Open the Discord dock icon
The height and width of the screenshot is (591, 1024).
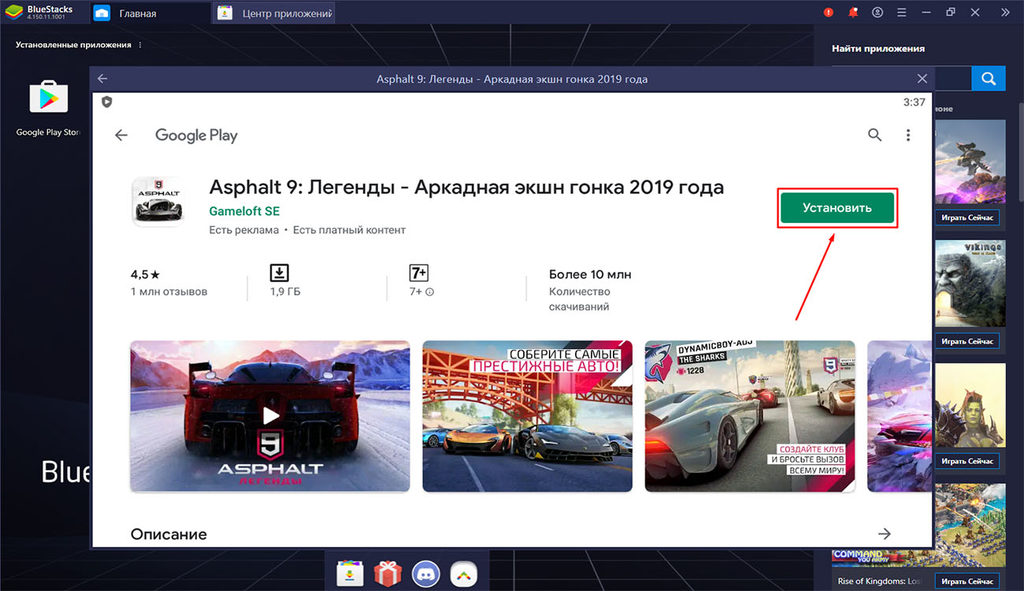click(x=426, y=574)
